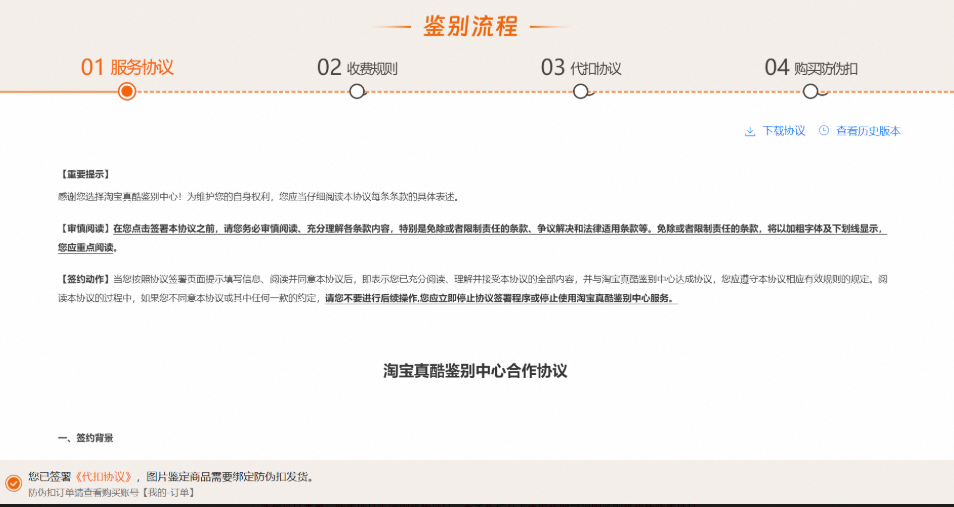Click the clock icon for history versions
Screen dimensions: 954x507
click(824, 130)
